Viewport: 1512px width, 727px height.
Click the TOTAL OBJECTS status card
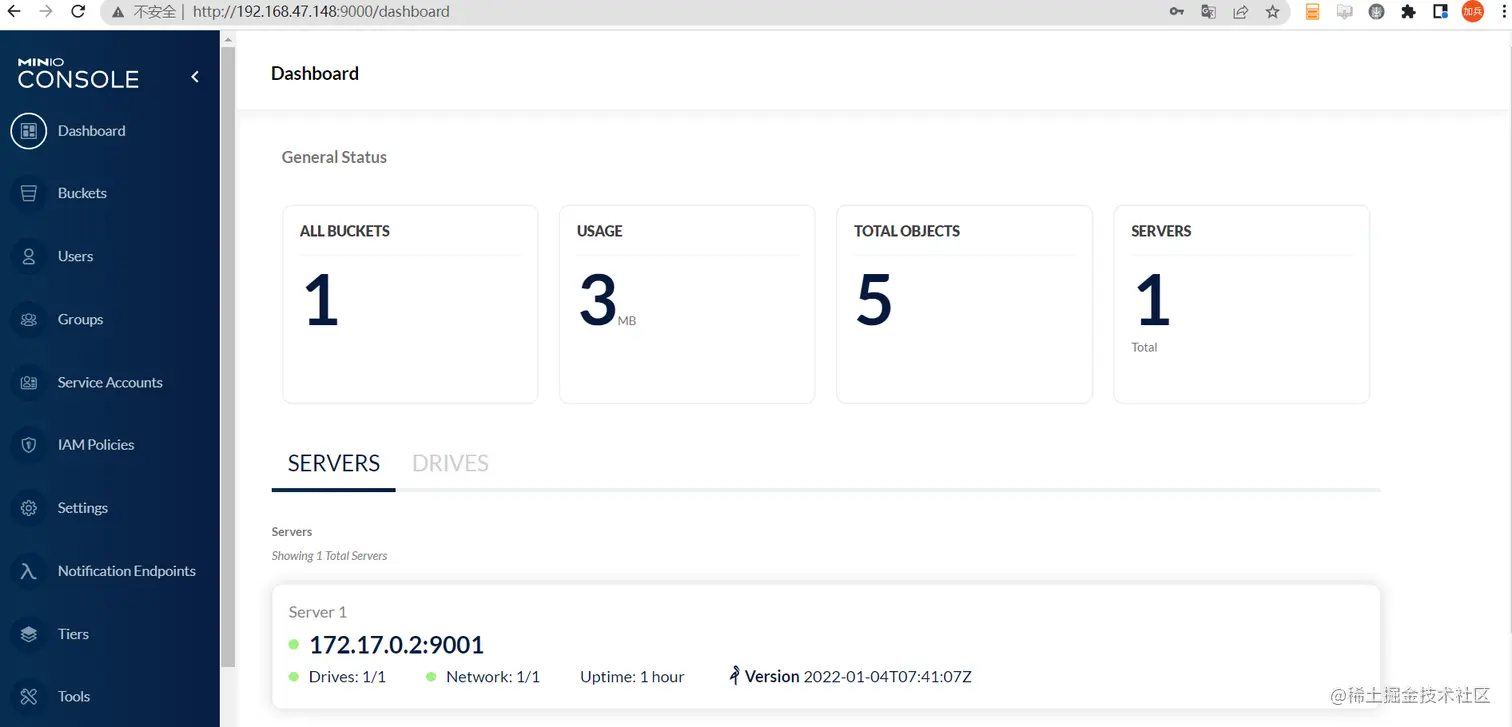964,304
